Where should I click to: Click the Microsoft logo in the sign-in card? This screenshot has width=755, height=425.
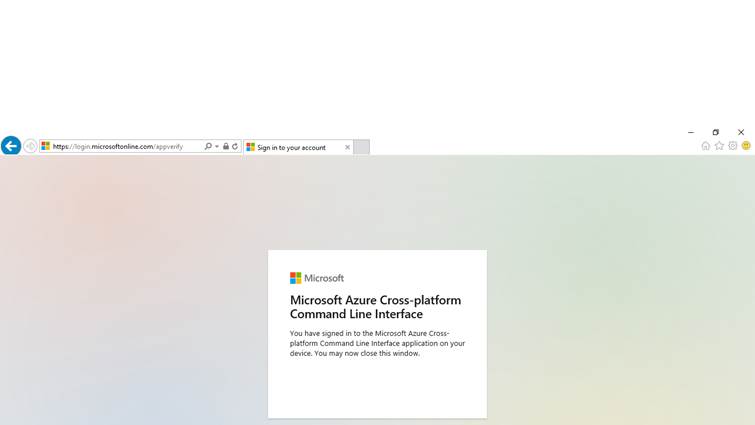point(317,278)
